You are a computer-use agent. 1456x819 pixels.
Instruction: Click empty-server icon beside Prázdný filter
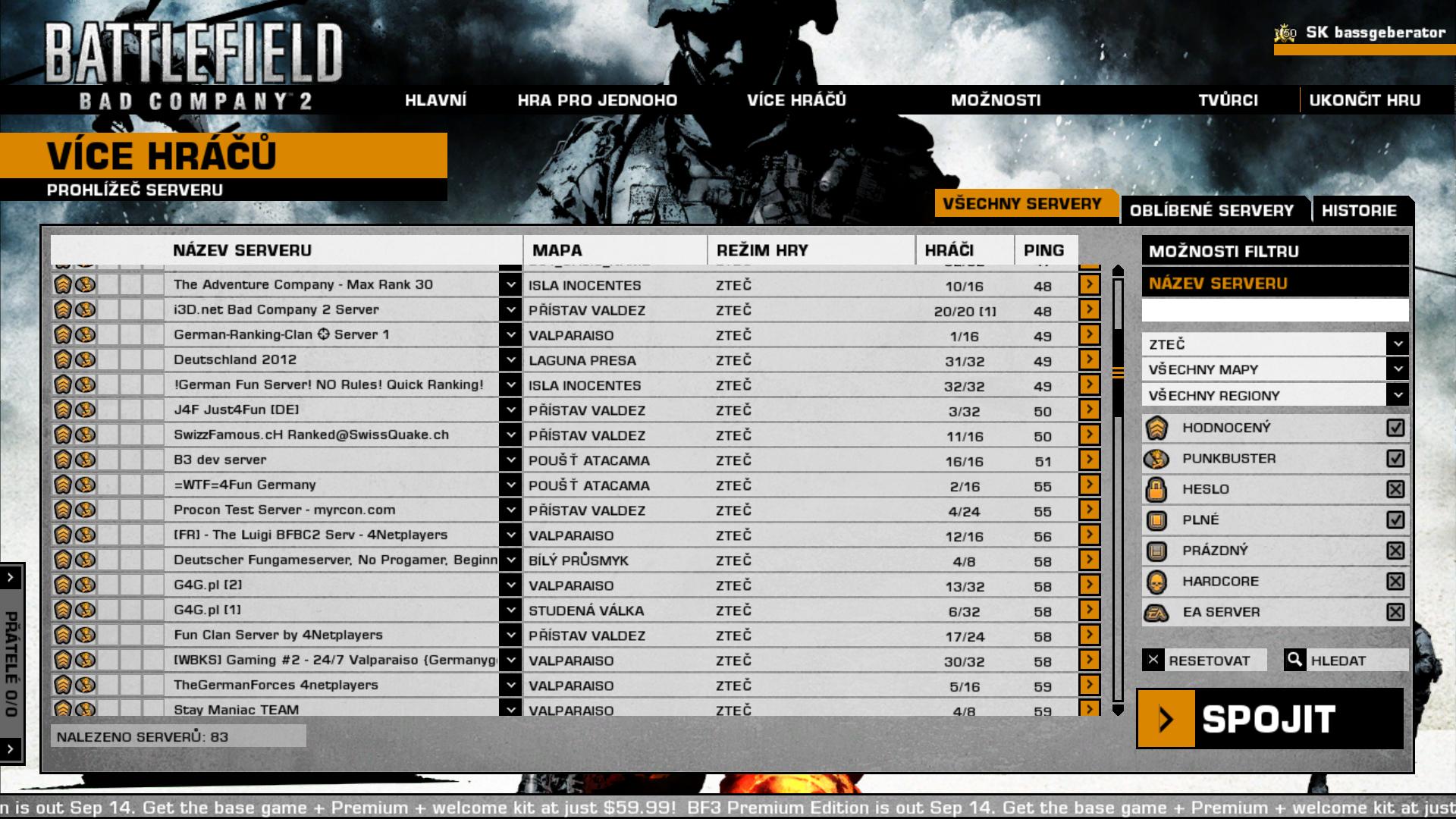1156,551
